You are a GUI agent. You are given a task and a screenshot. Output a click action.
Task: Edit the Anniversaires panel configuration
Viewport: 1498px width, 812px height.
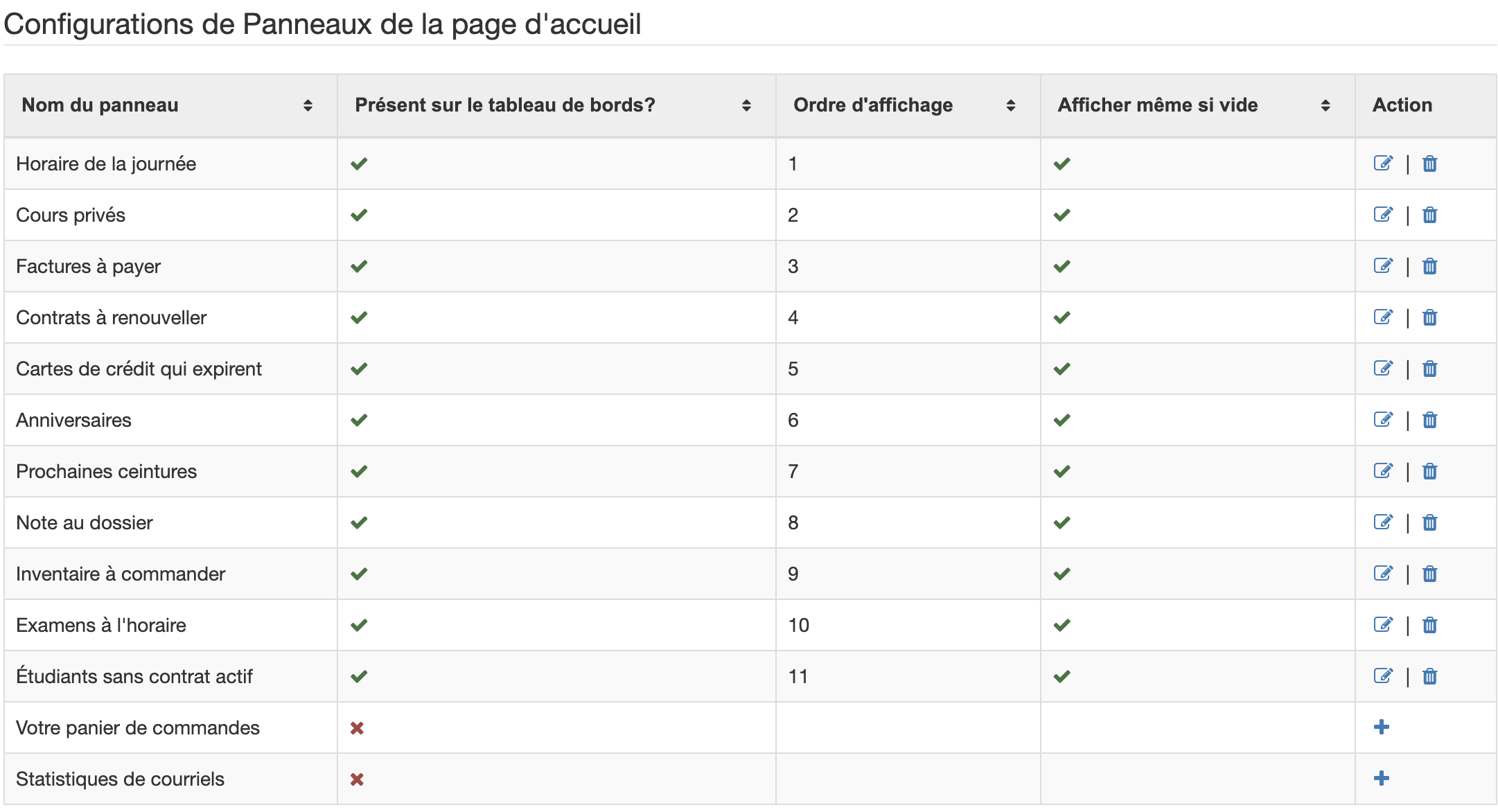point(1383,420)
